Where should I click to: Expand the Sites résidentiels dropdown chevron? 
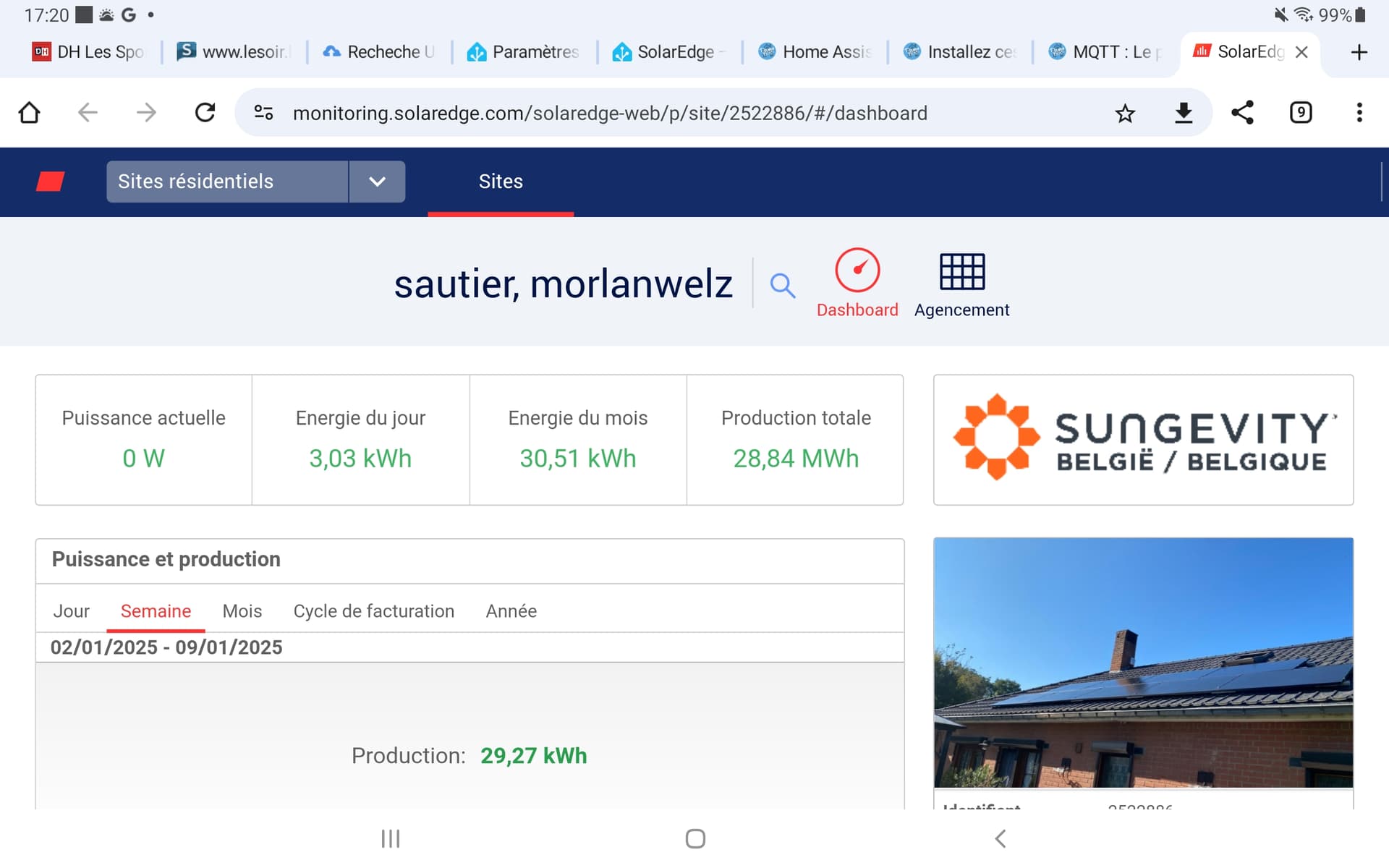coord(377,182)
